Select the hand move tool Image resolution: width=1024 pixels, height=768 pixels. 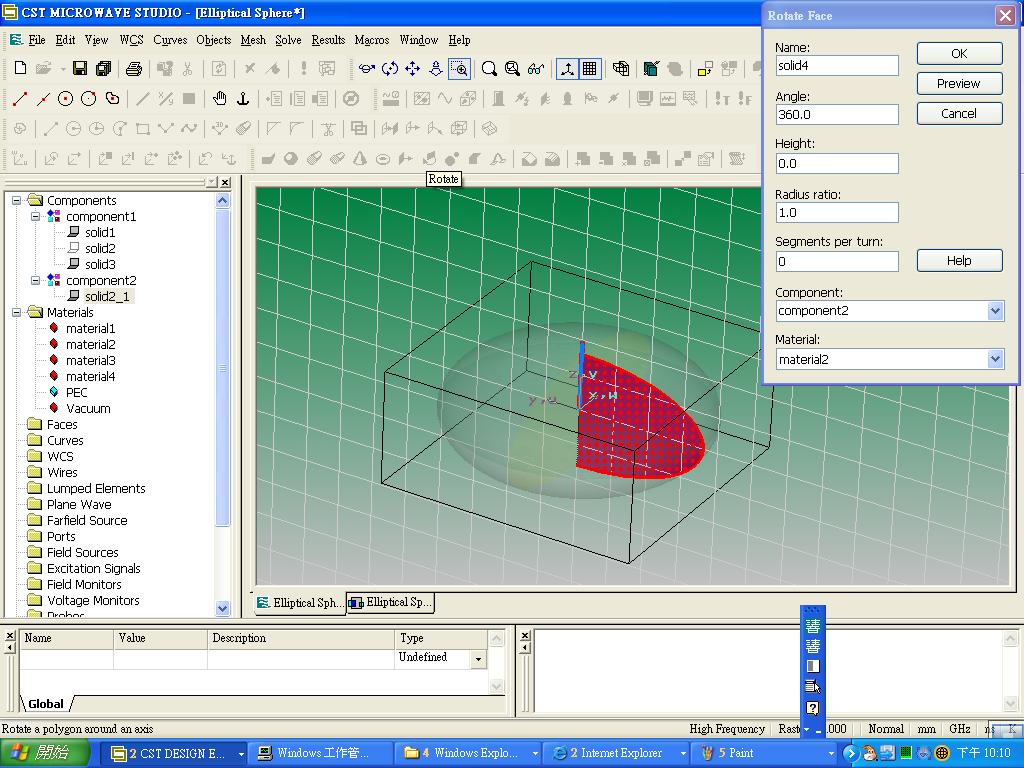tap(219, 99)
